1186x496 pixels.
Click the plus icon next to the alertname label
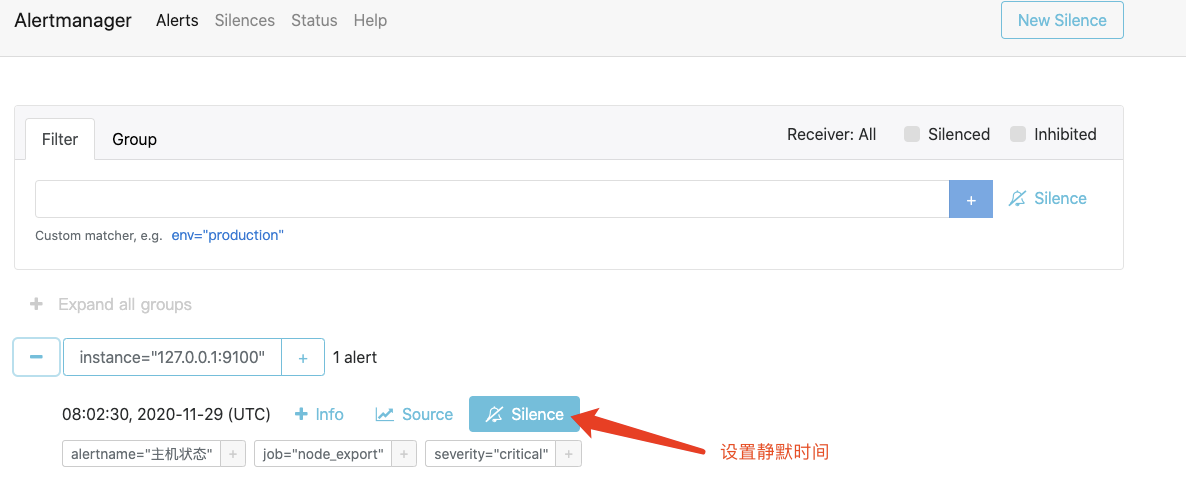point(232,454)
